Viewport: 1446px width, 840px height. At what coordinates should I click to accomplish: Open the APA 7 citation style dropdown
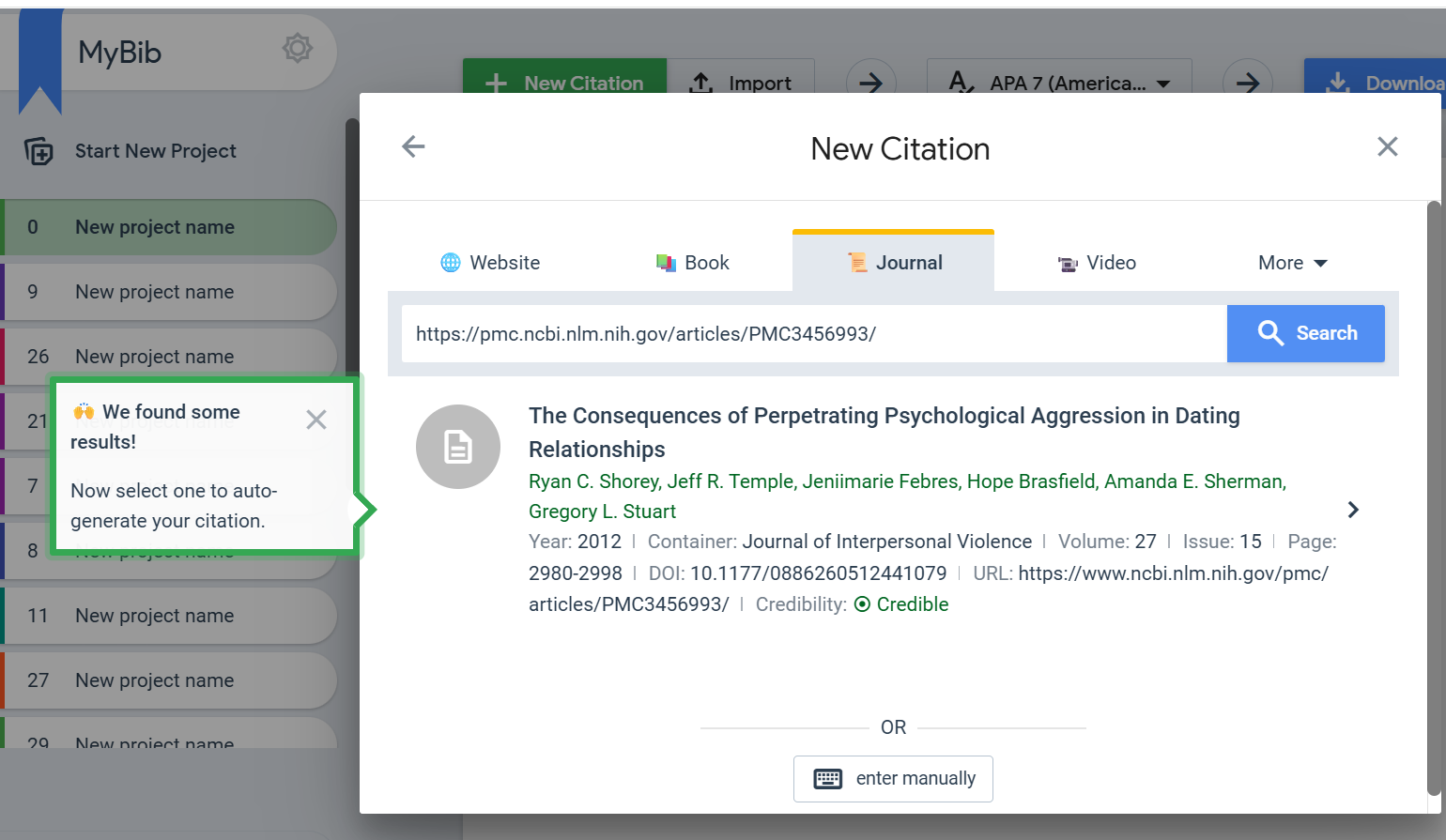tap(1059, 83)
